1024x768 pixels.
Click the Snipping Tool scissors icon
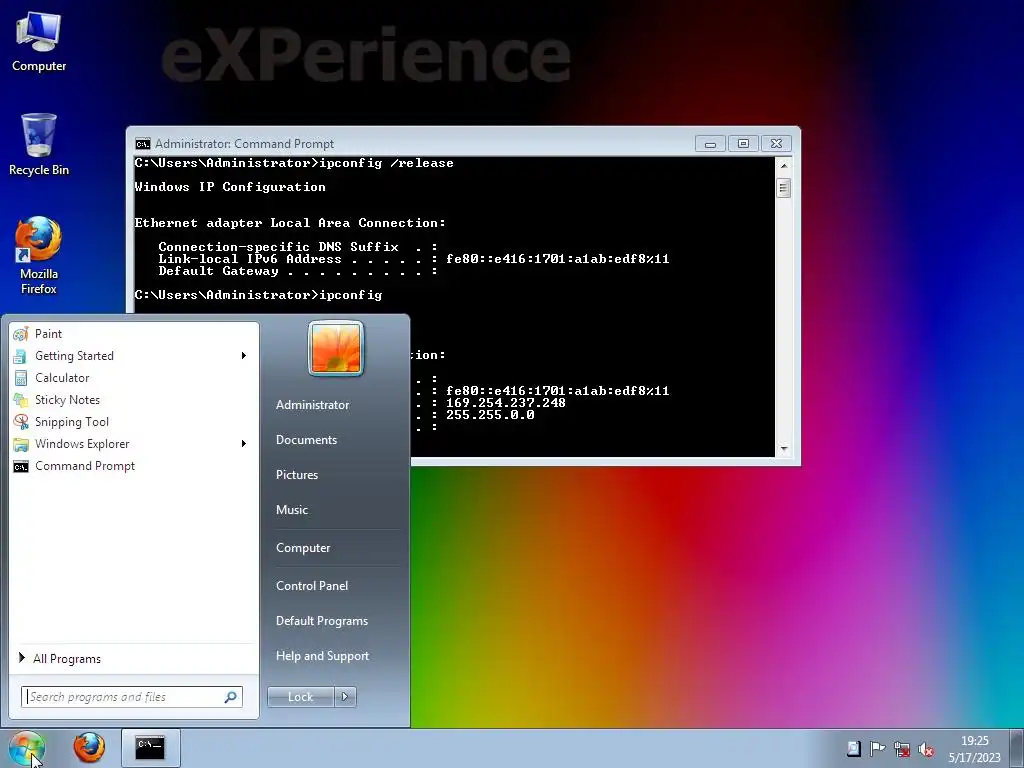pyautogui.click(x=21, y=422)
